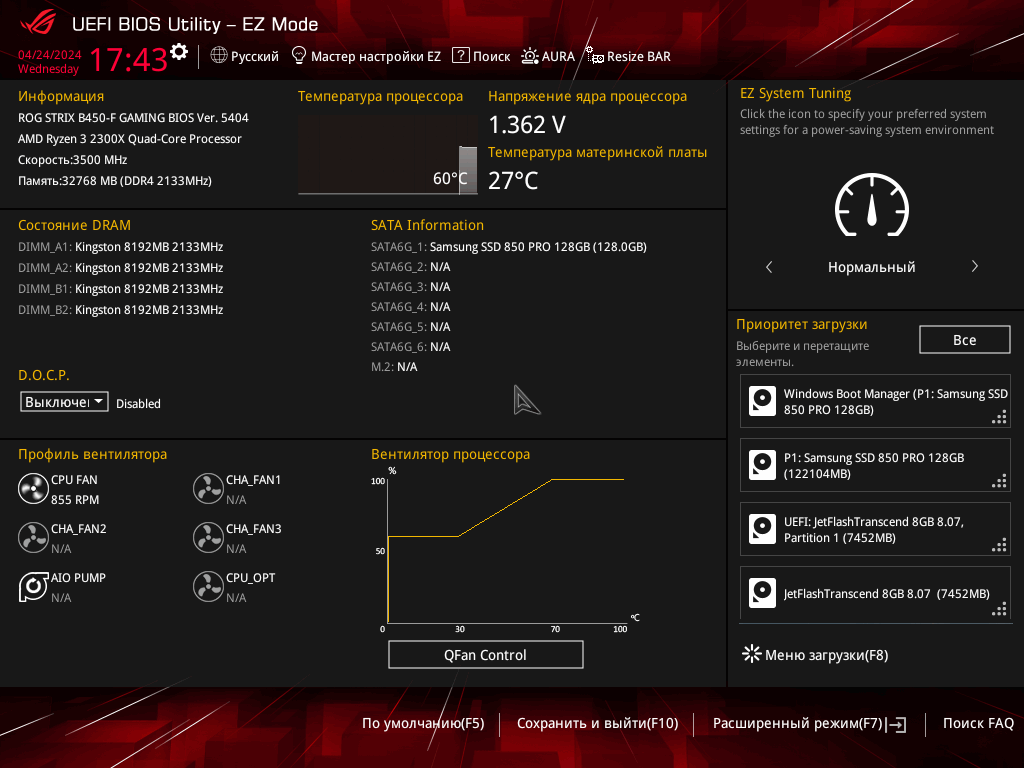This screenshot has width=1024, height=768.
Task: Open Мастер настройки EZ wizard
Action: coord(366,56)
